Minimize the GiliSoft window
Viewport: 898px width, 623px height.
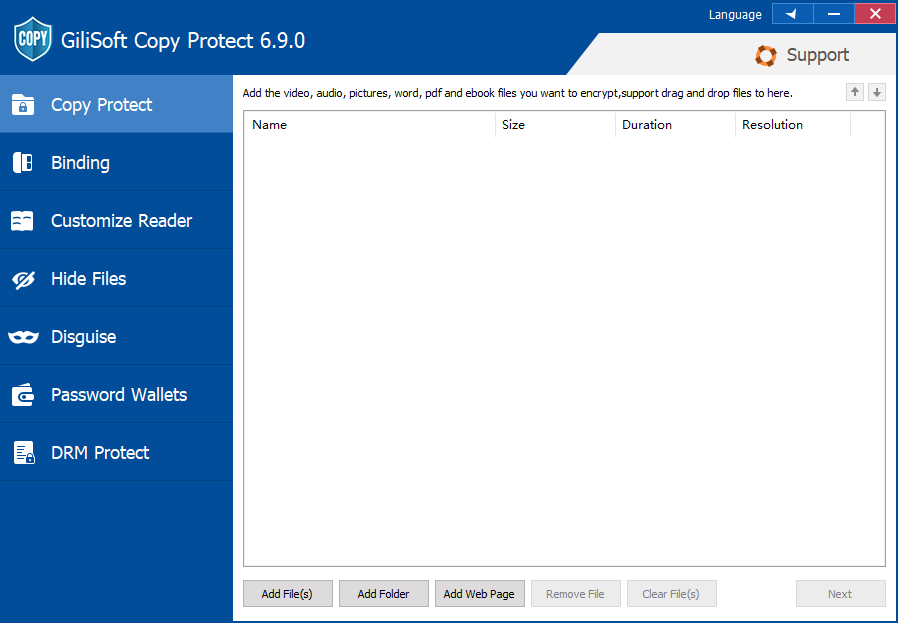point(834,14)
